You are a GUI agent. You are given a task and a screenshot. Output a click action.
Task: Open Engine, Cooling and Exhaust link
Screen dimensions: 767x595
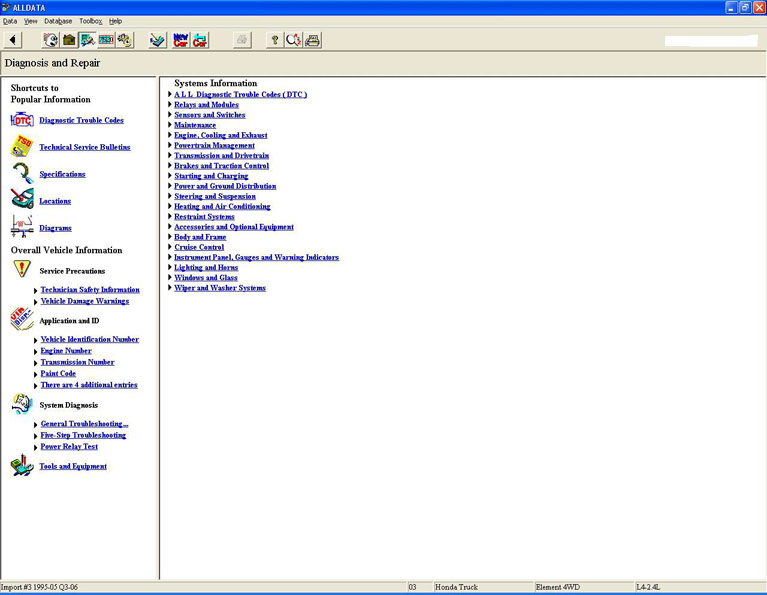[x=220, y=135]
